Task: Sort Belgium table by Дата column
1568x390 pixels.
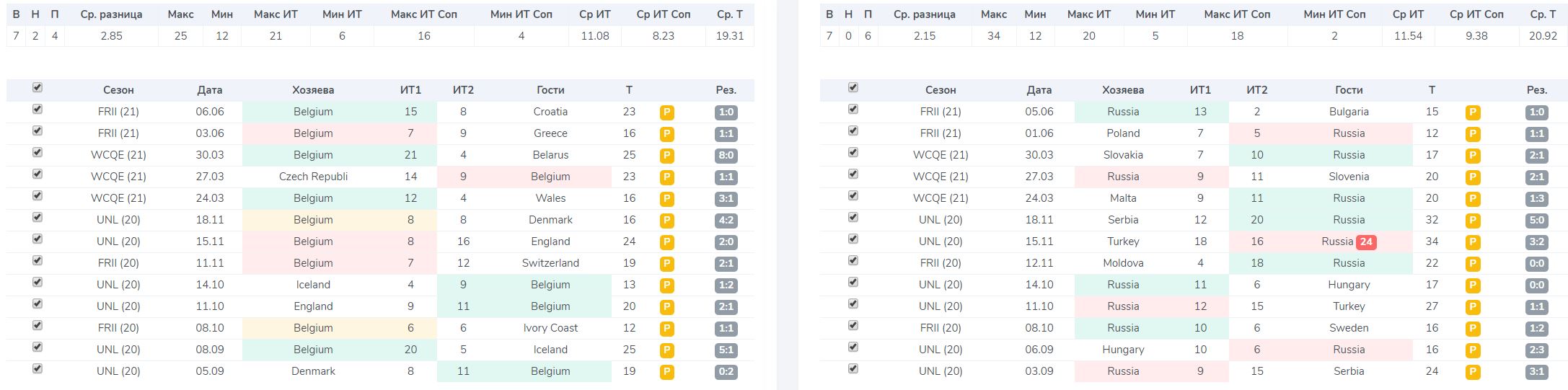Action: (x=209, y=90)
